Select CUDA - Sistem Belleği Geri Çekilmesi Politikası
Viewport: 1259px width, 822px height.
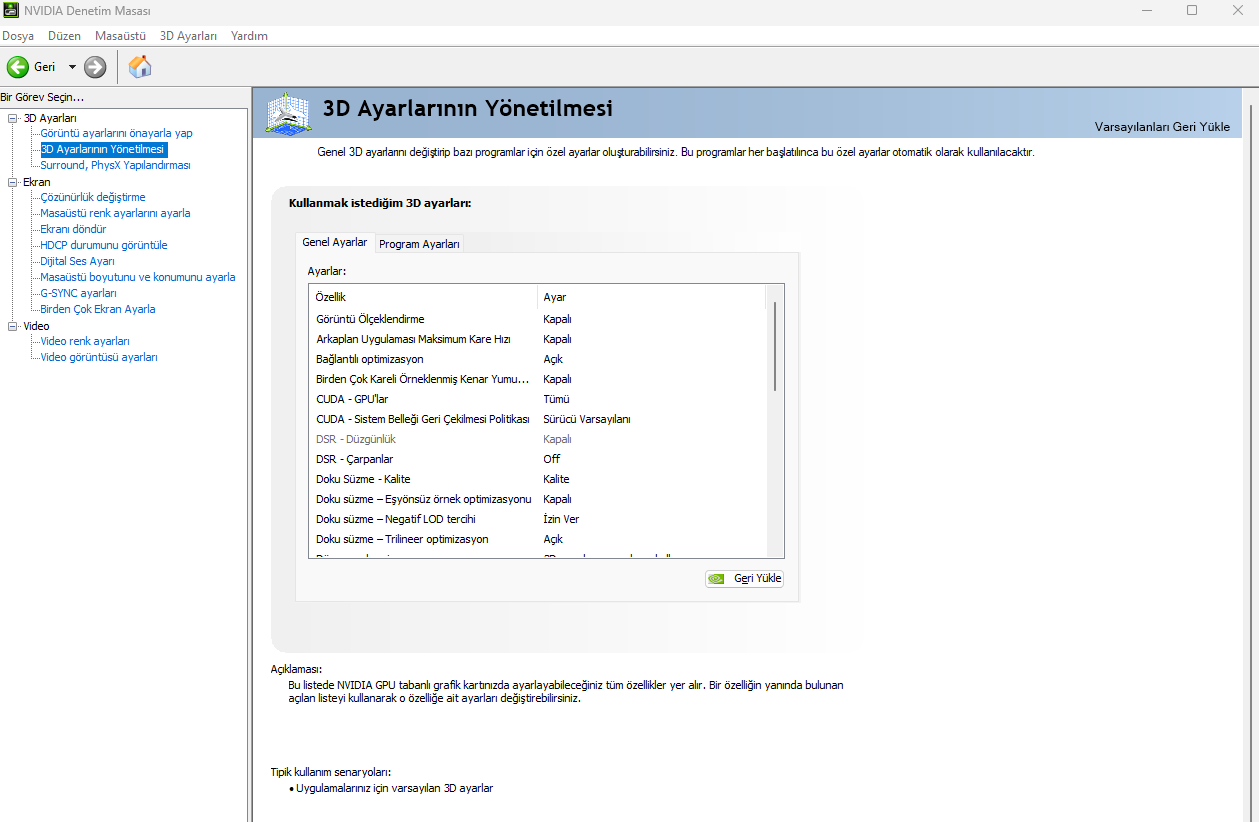pos(538,419)
